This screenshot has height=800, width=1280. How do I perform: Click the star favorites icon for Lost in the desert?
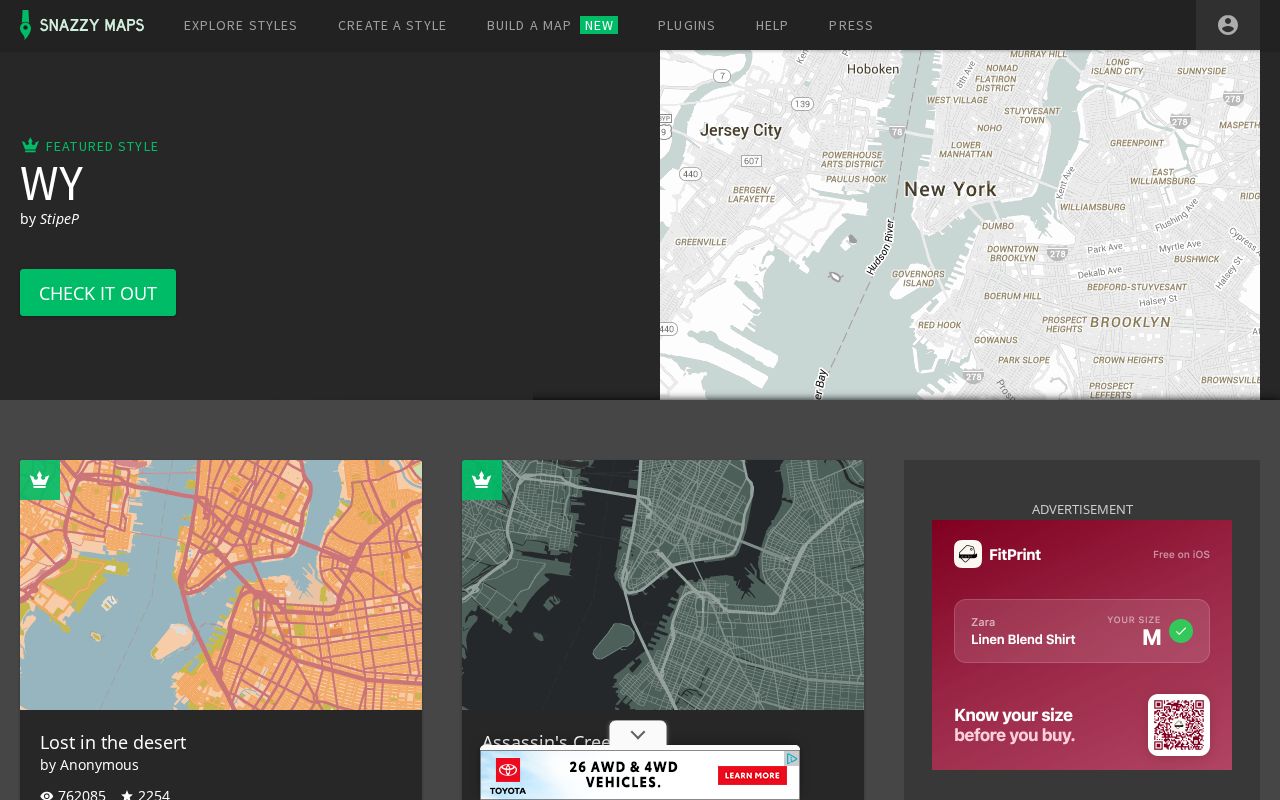tap(127, 796)
